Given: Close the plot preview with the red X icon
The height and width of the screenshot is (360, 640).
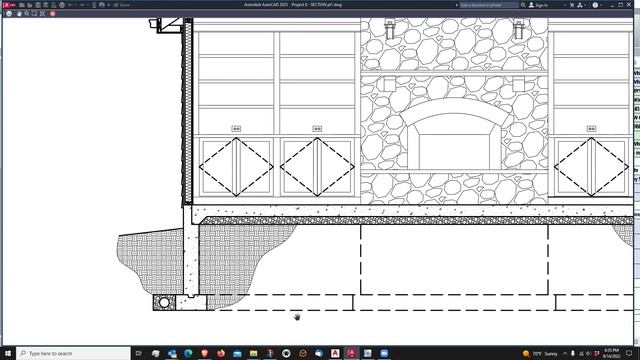Looking at the screenshot, I should click(53, 13).
